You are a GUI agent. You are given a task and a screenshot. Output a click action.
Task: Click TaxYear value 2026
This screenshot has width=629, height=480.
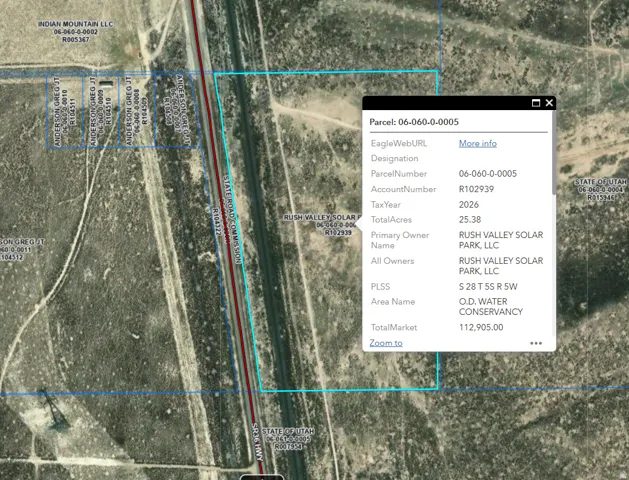click(469, 205)
